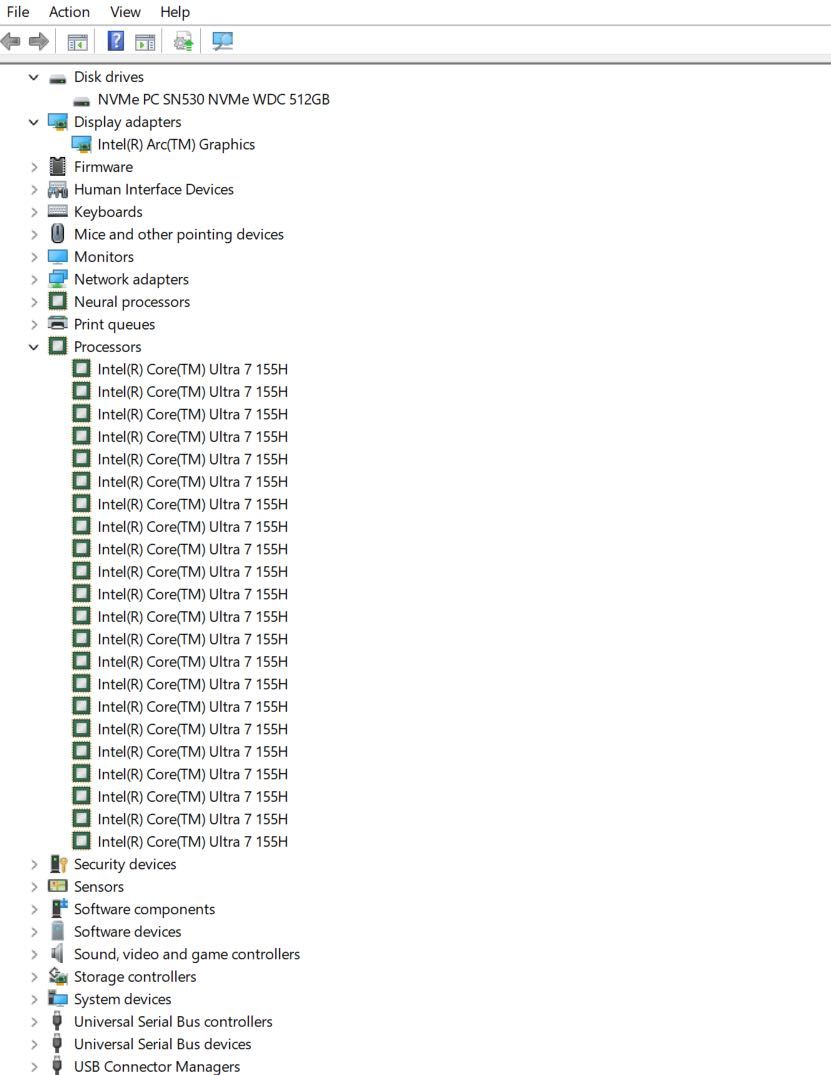Expand the Network adapters node
Image resolution: width=831 pixels, height=1075 pixels.
pos(34,280)
